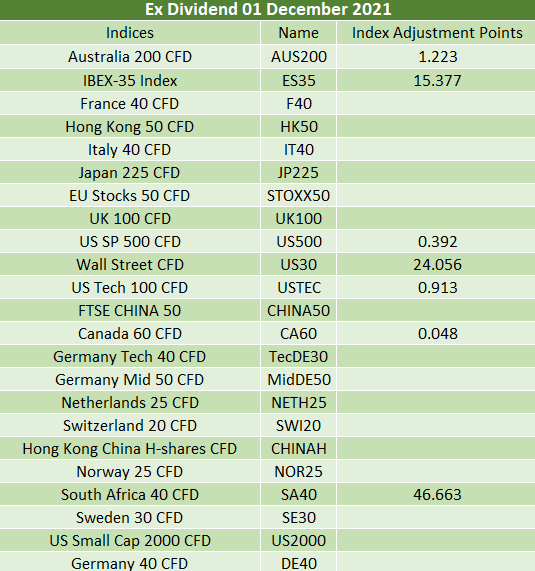Image resolution: width=535 pixels, height=571 pixels.
Task: Click the Indices column header
Action: point(130,33)
